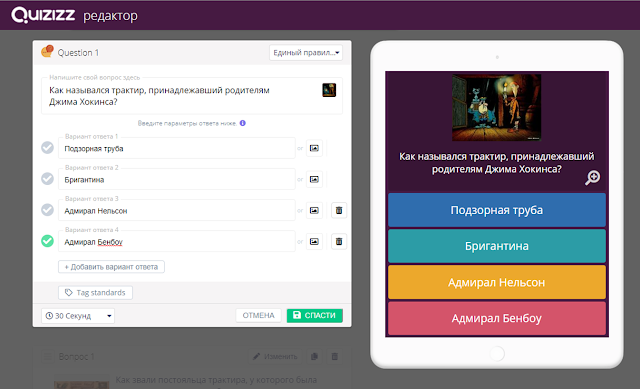Click the Question 1 title text

[78, 53]
